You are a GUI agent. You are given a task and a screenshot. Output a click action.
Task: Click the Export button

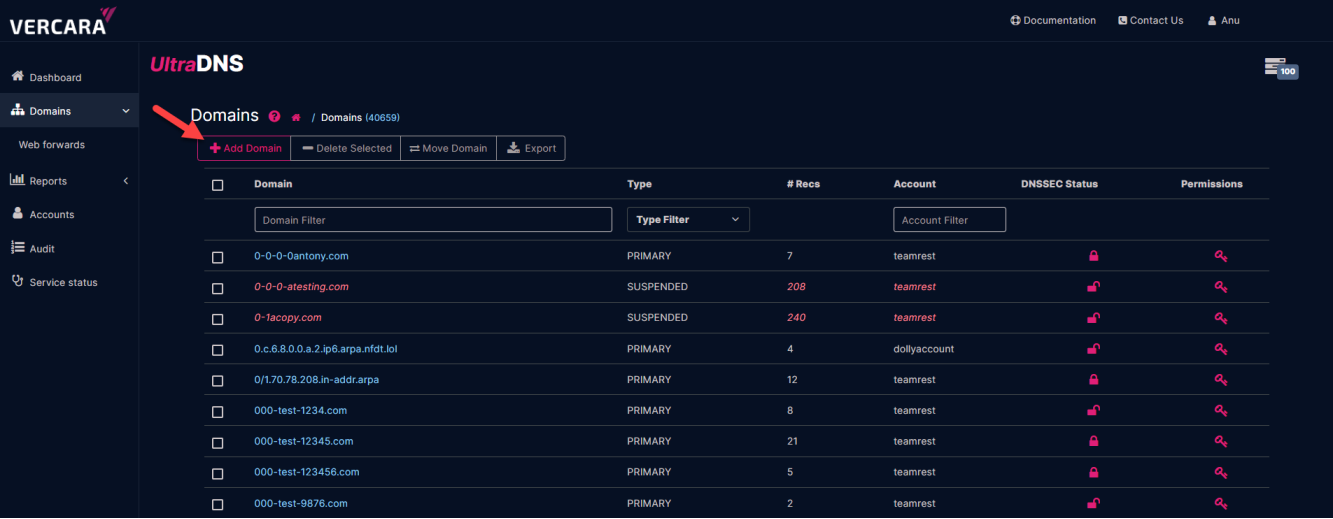[531, 148]
